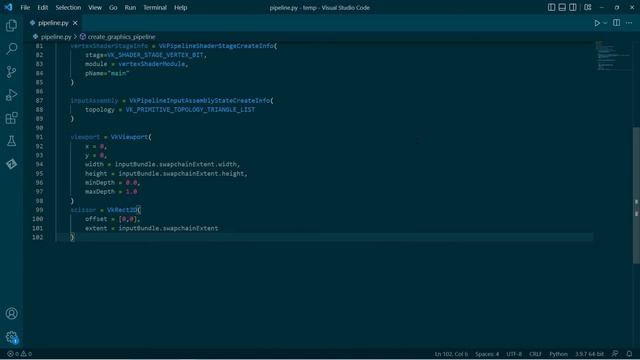The height and width of the screenshot is (360, 640).
Task: Open the Extensions view
Action: point(11,118)
